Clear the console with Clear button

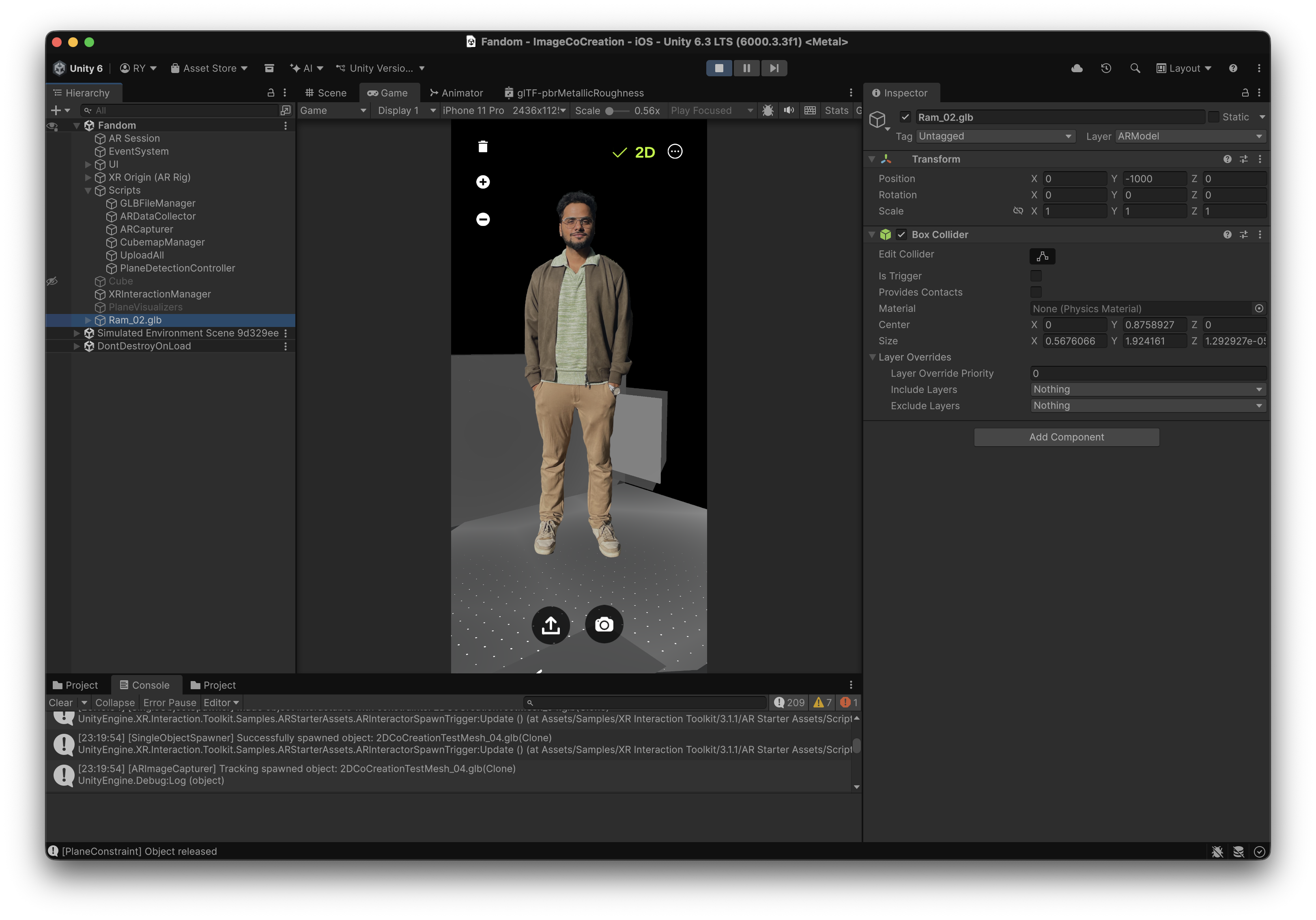(x=61, y=702)
